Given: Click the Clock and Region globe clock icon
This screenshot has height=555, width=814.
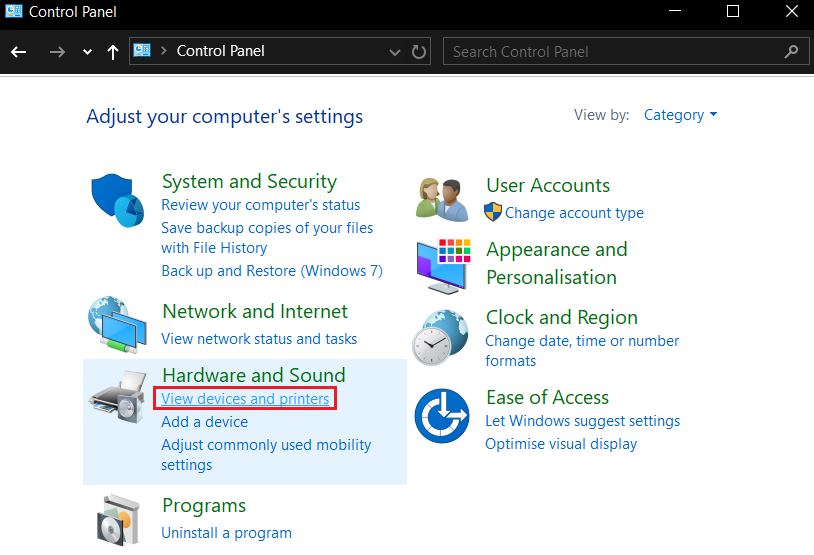Looking at the screenshot, I should 440,337.
